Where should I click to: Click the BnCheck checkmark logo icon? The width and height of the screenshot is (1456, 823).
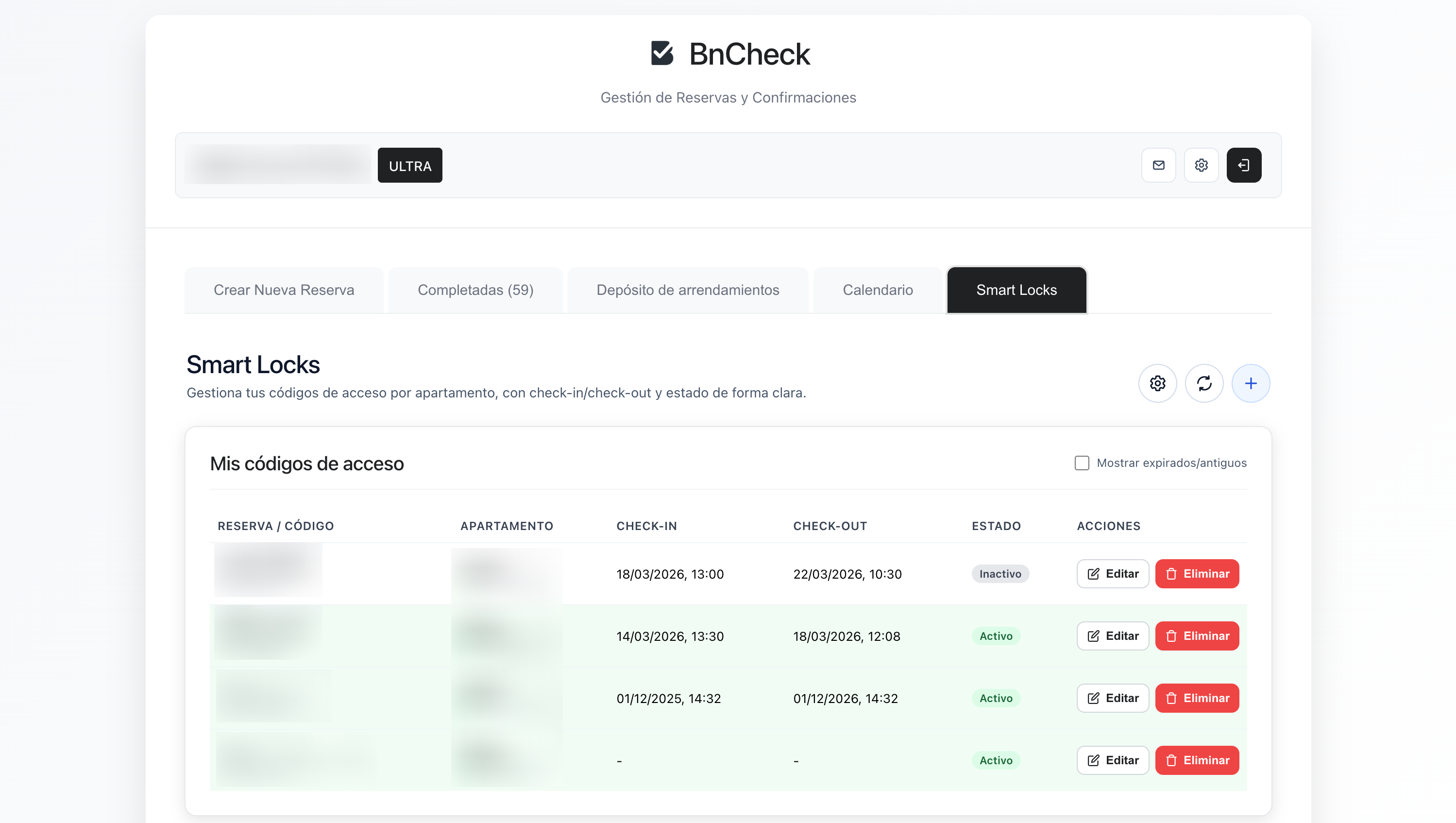[662, 53]
